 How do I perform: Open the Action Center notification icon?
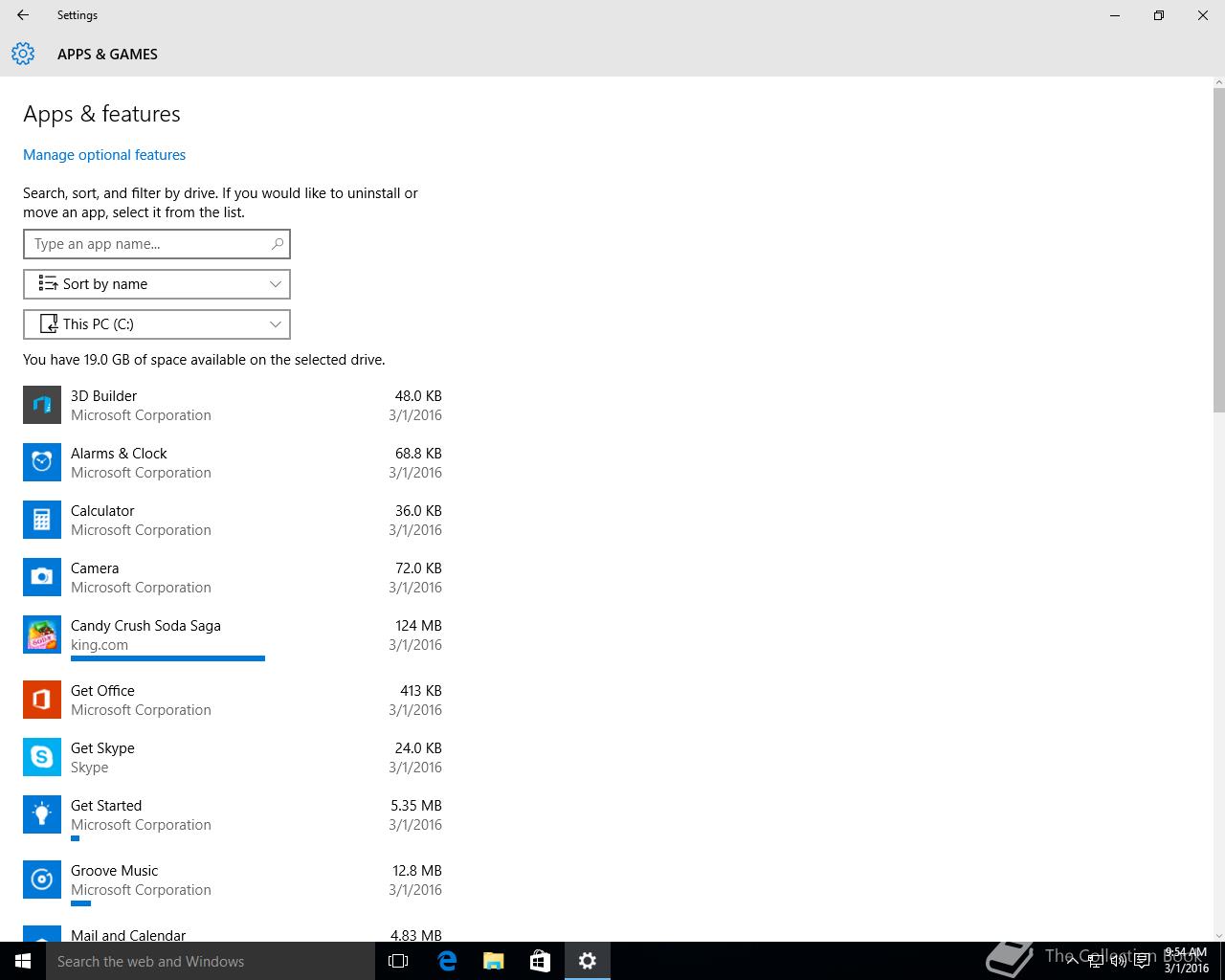(1142, 961)
